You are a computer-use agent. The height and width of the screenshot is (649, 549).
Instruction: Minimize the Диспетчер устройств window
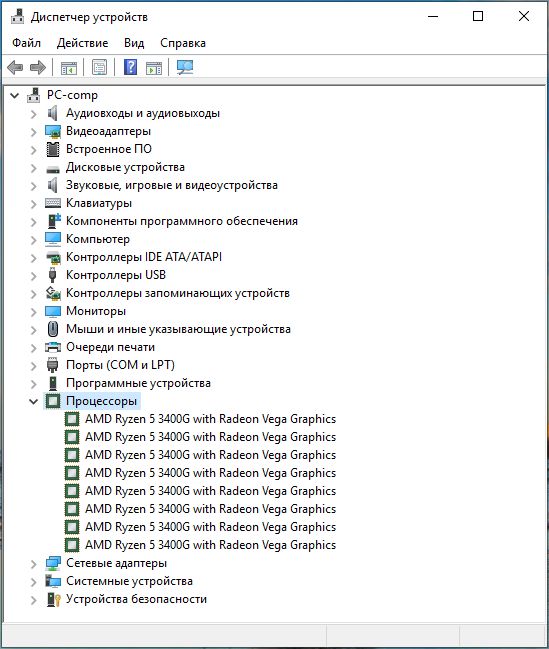click(x=433, y=17)
